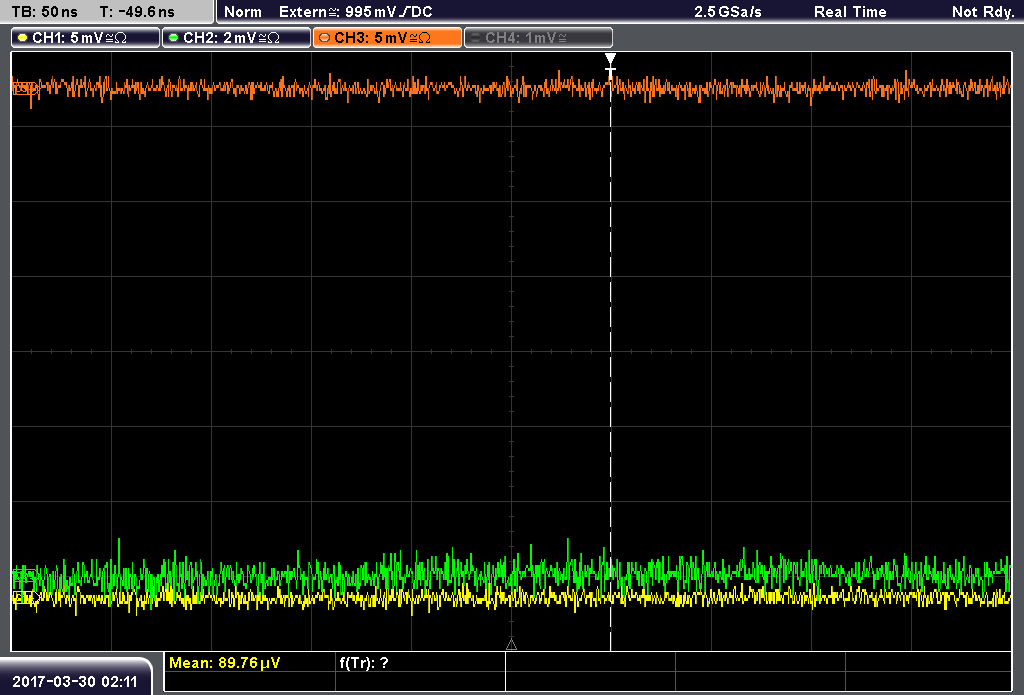
Task: Click the triangle time reference marker at grid bottom
Action: 511,645
